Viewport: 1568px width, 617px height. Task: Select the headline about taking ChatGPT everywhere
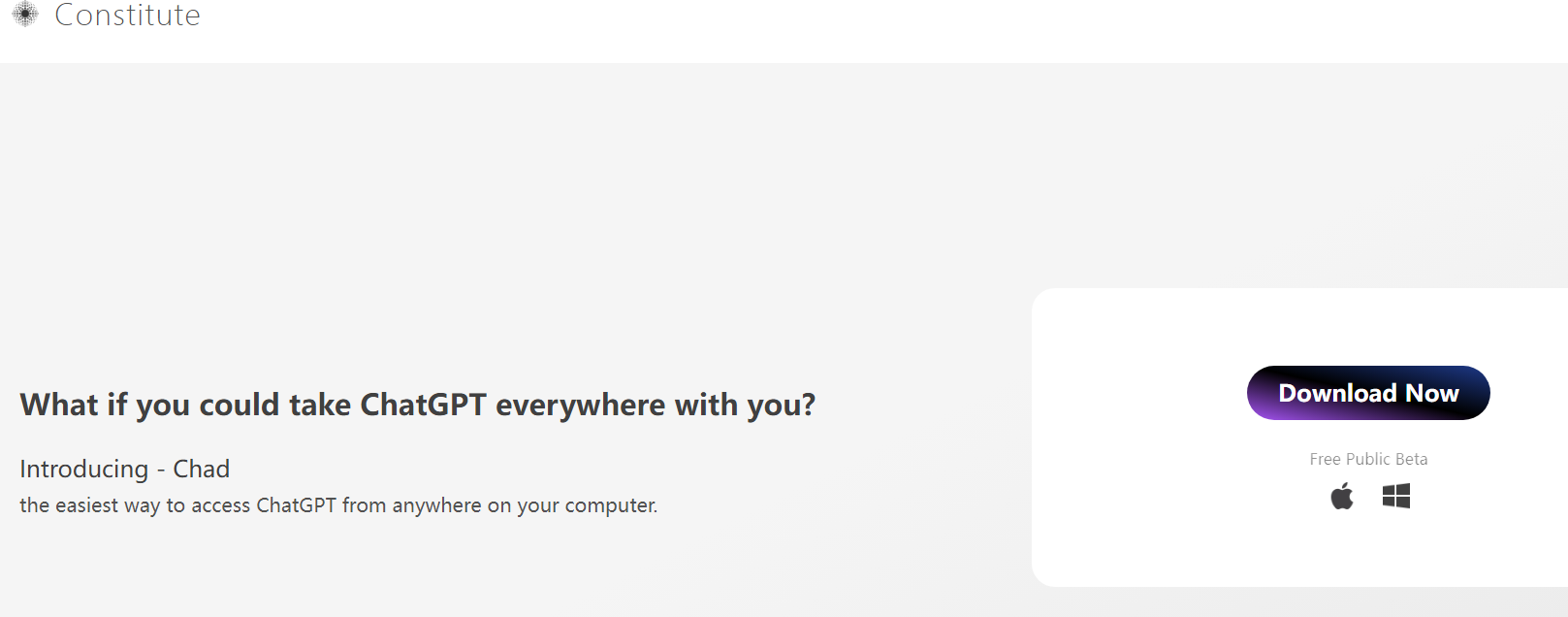418,405
